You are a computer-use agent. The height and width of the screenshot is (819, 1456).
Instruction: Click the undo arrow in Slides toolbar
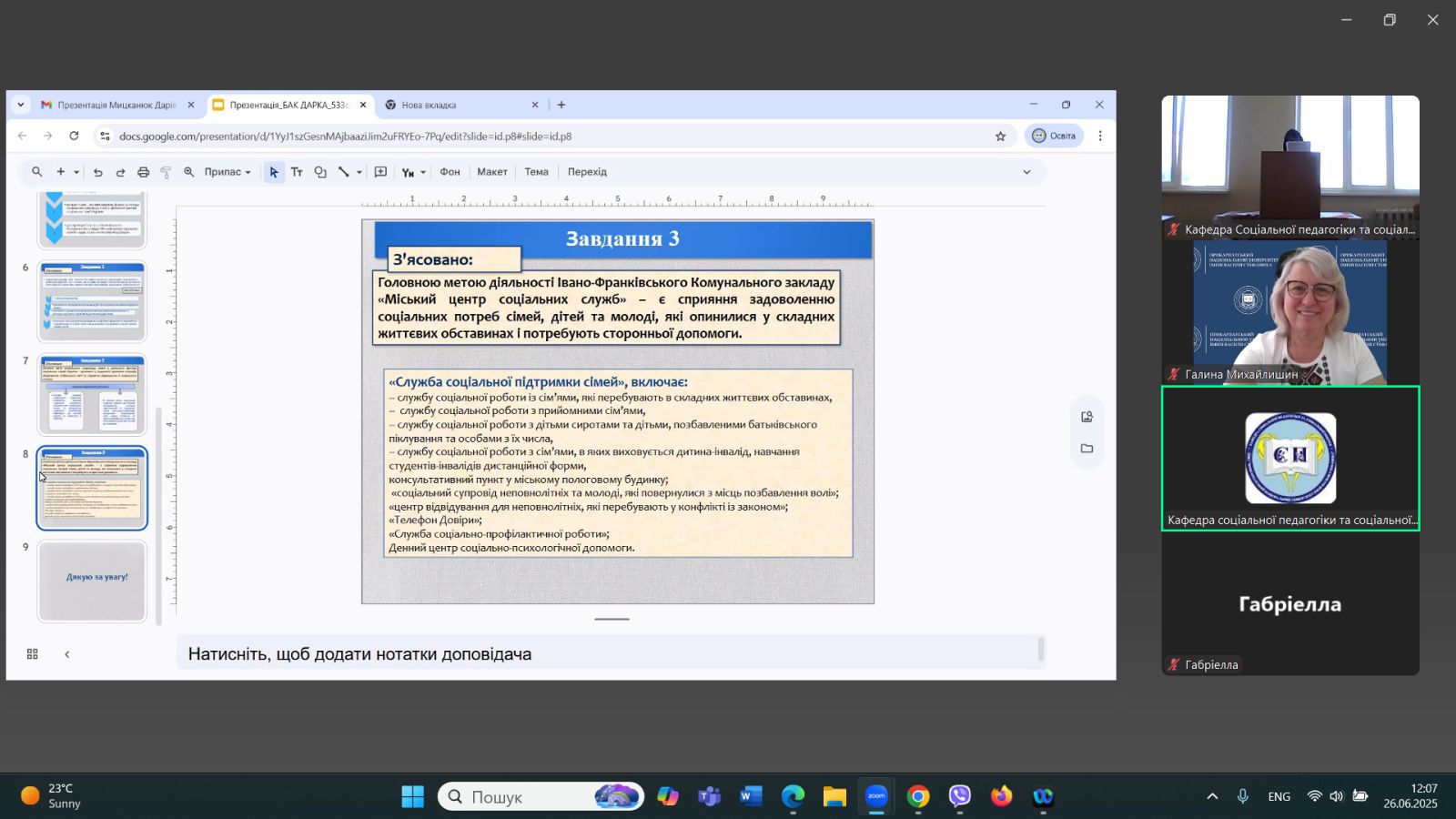pos(97,172)
